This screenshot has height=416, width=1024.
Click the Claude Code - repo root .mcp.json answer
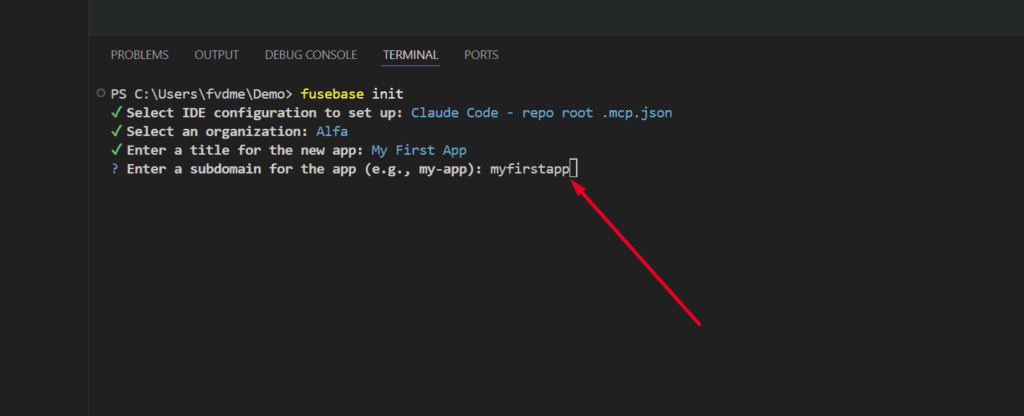(541, 112)
